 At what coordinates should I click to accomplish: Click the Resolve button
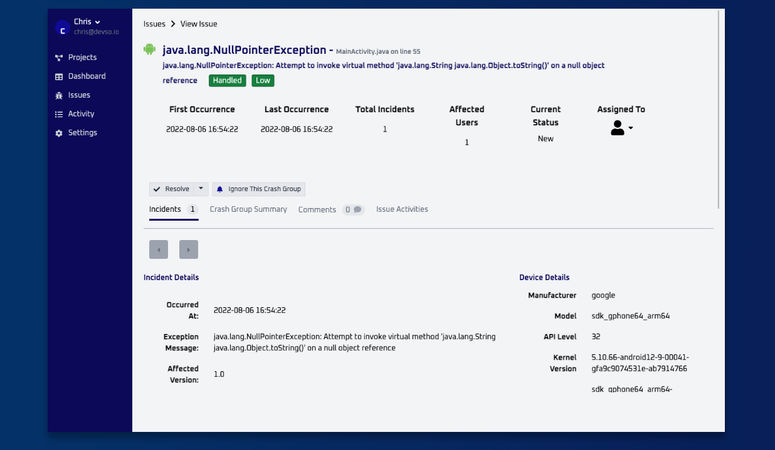pyautogui.click(x=172, y=189)
